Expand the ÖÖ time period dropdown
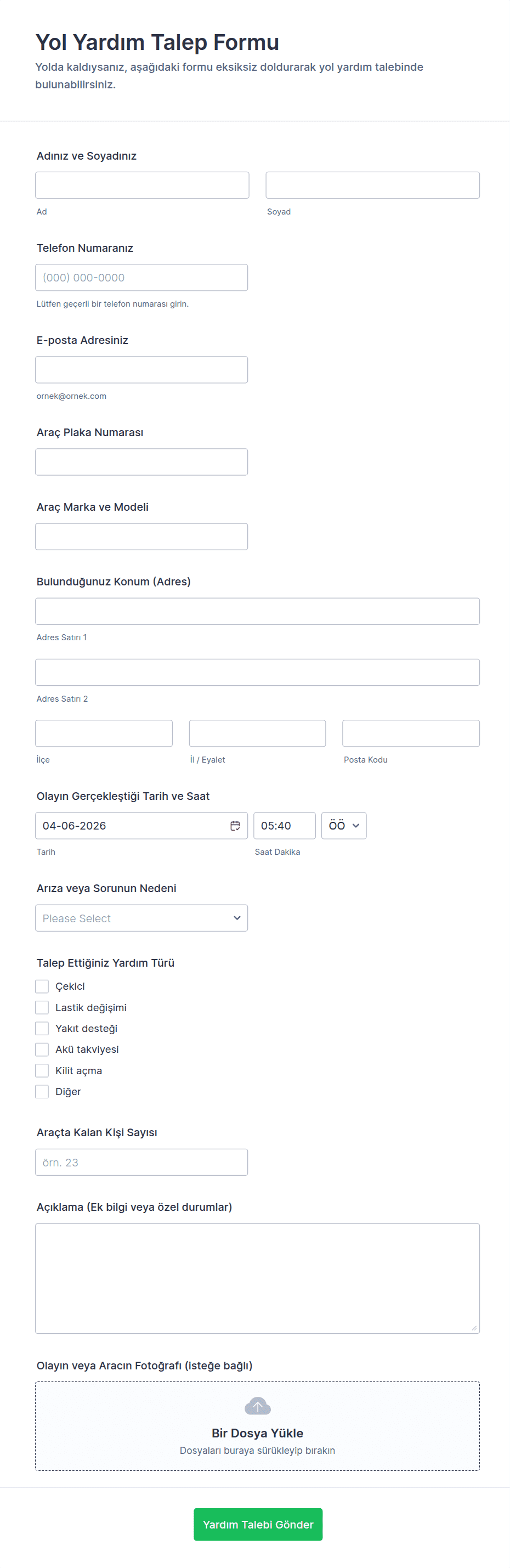This screenshot has height=1568, width=510. coord(344,825)
